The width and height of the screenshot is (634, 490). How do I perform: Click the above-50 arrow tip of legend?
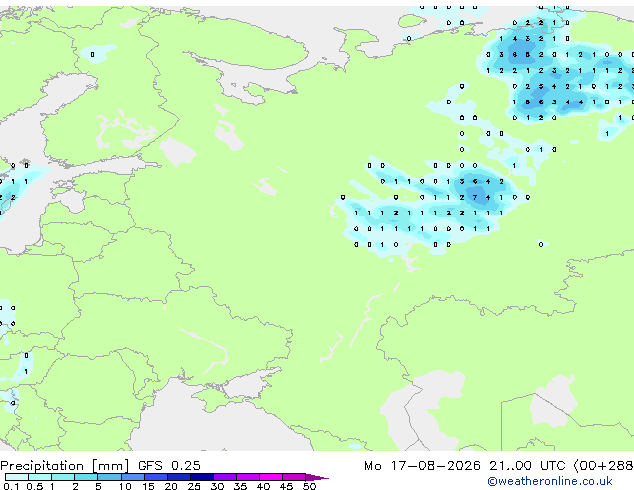[317, 477]
